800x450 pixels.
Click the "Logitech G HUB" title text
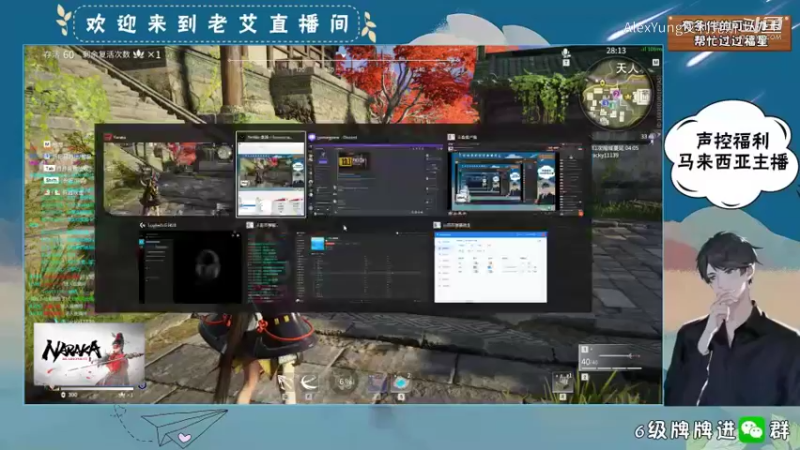pos(162,225)
